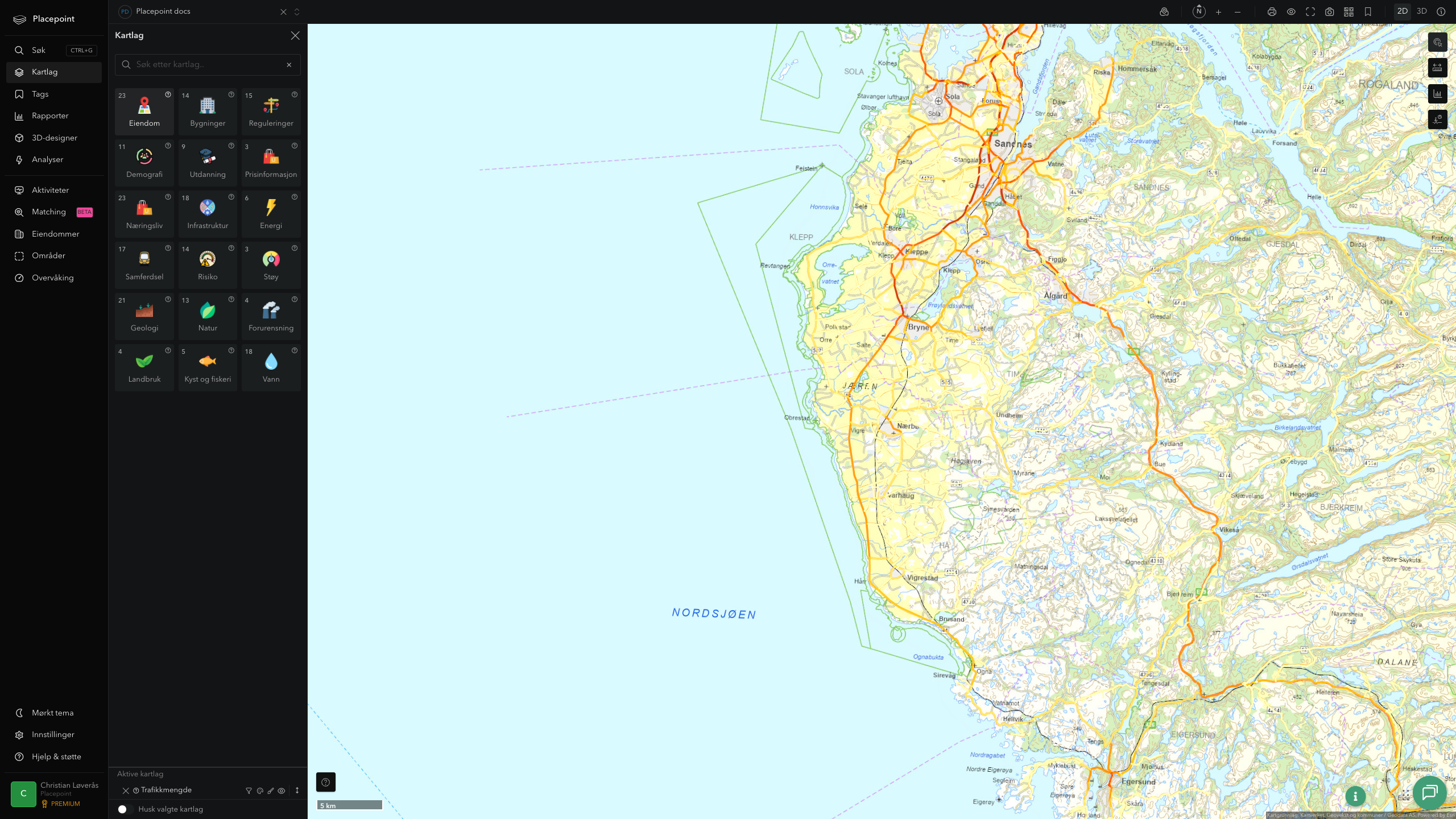This screenshot has height=819, width=1456.
Task: Zoom out with the minus icon
Action: [x=1238, y=11]
